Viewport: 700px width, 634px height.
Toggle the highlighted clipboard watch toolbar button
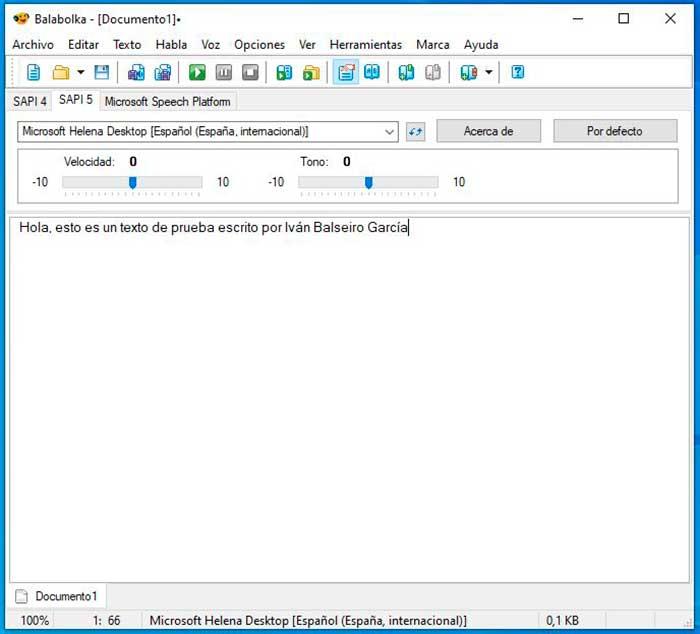346,72
